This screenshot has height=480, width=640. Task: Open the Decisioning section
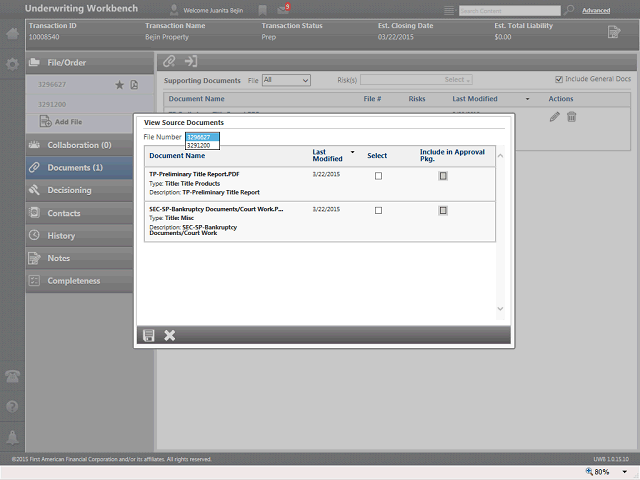tap(80, 190)
